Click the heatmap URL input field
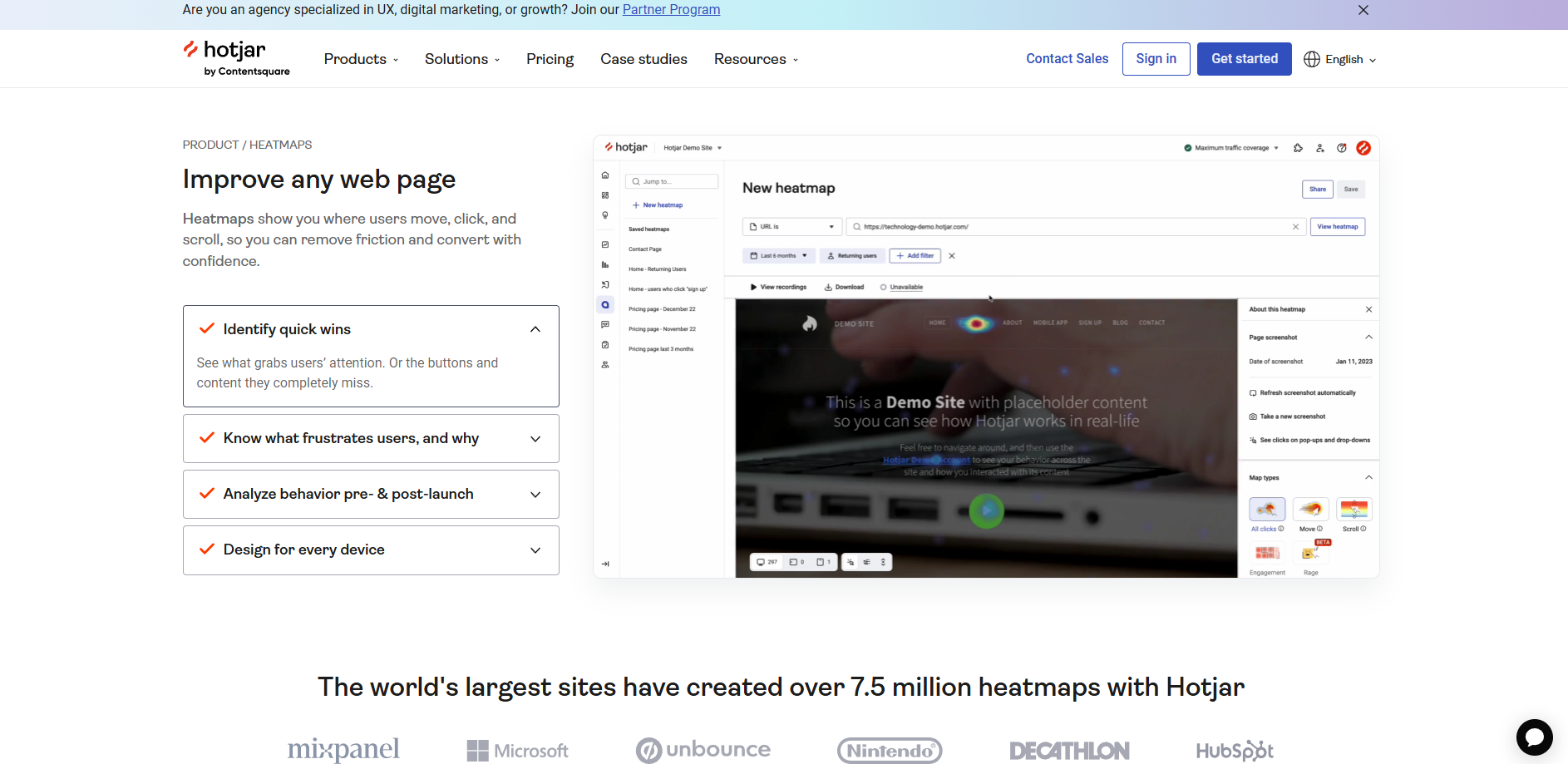Image resolution: width=1568 pixels, height=764 pixels. [1074, 227]
